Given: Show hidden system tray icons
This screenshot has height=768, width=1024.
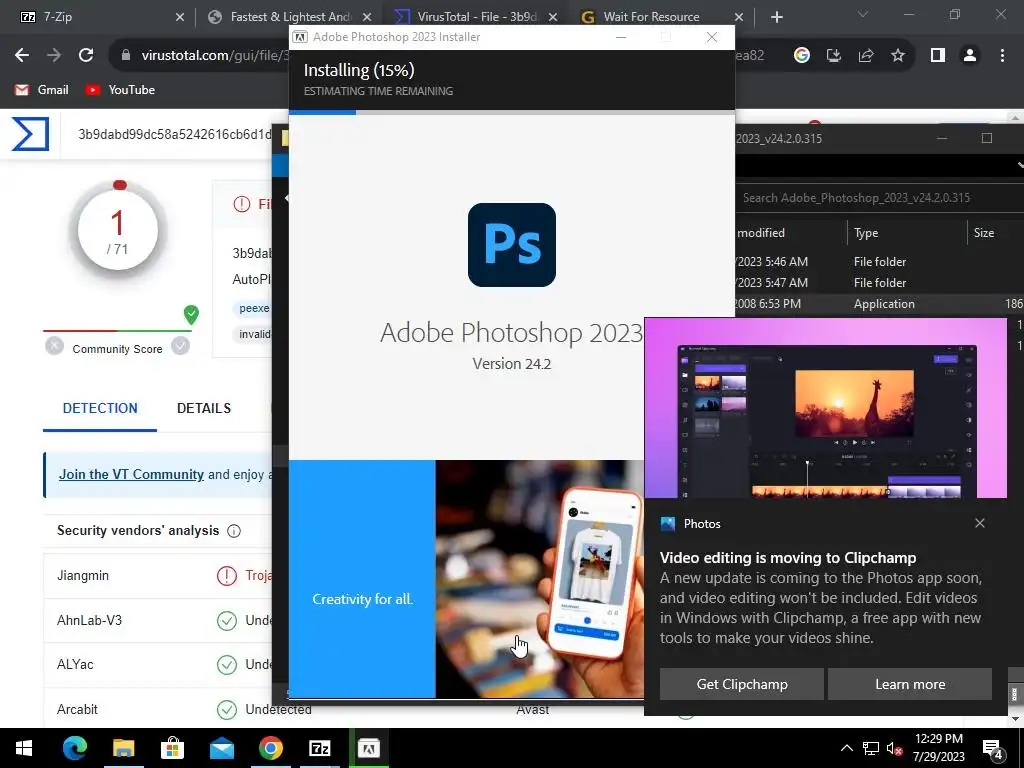Looking at the screenshot, I should pyautogui.click(x=846, y=748).
